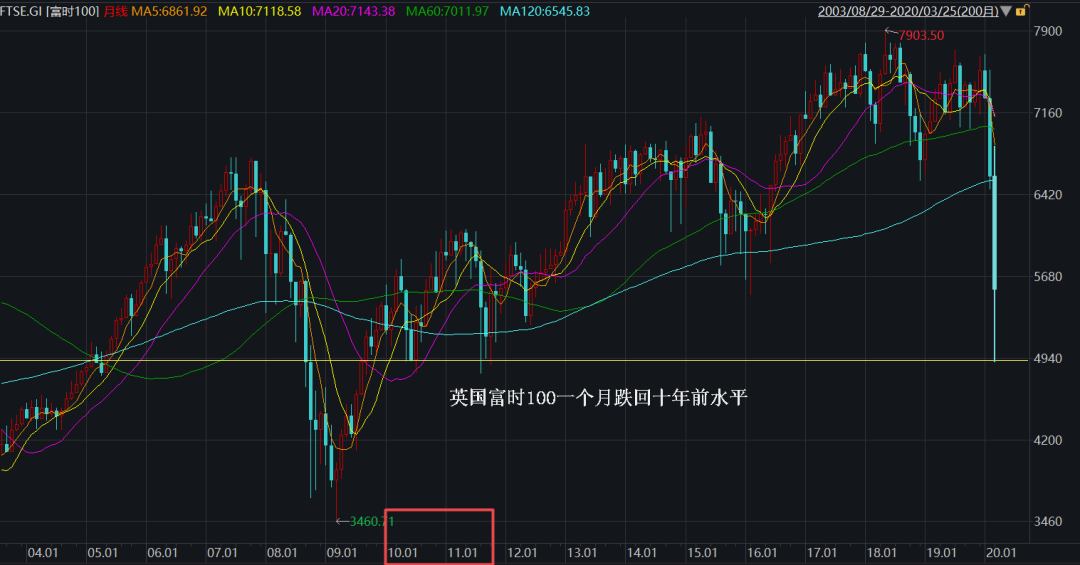Click the 13.01 time axis label
Image resolution: width=1080 pixels, height=565 pixels.
click(x=582, y=553)
